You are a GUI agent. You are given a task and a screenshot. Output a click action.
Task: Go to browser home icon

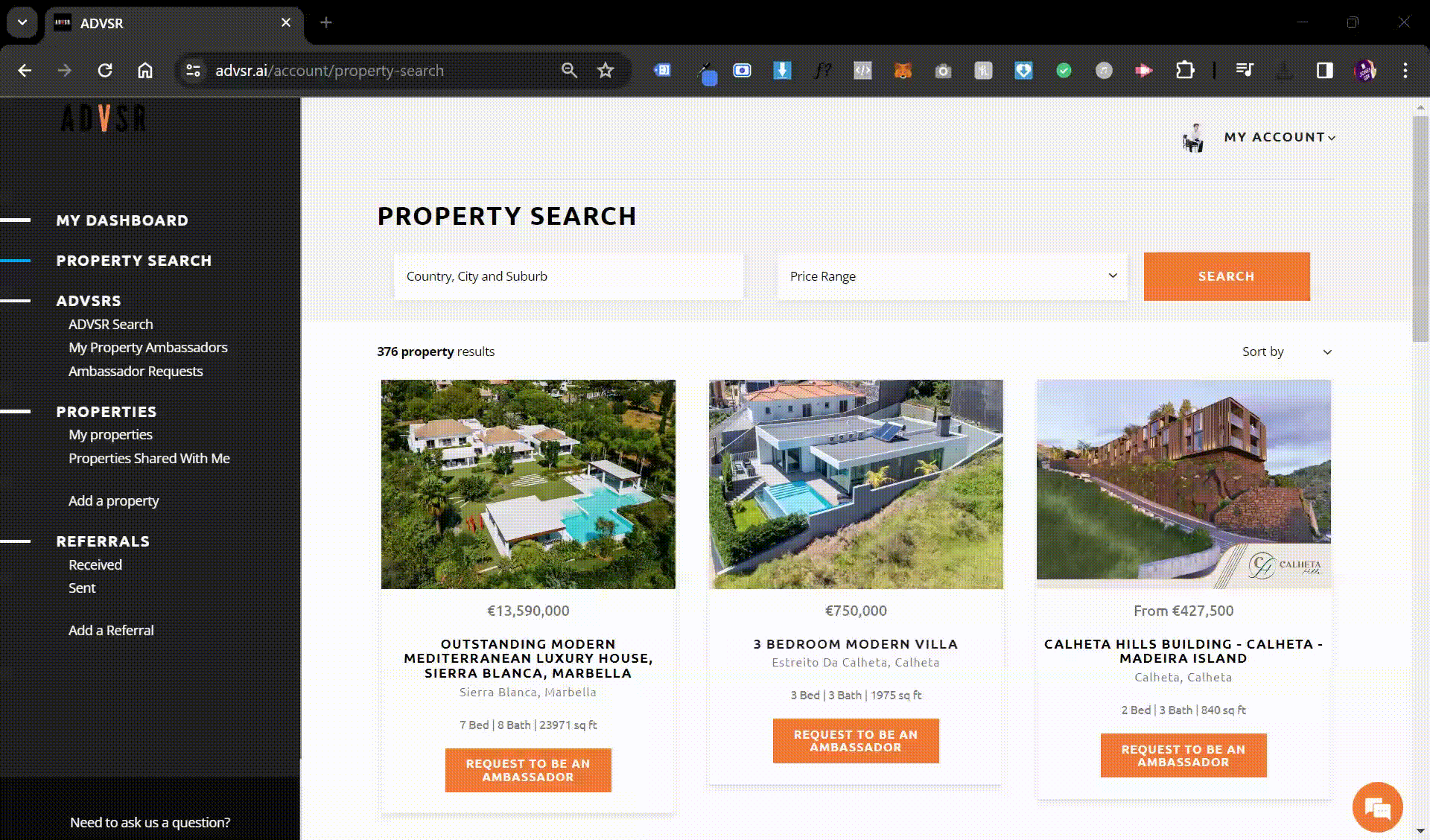[145, 71]
